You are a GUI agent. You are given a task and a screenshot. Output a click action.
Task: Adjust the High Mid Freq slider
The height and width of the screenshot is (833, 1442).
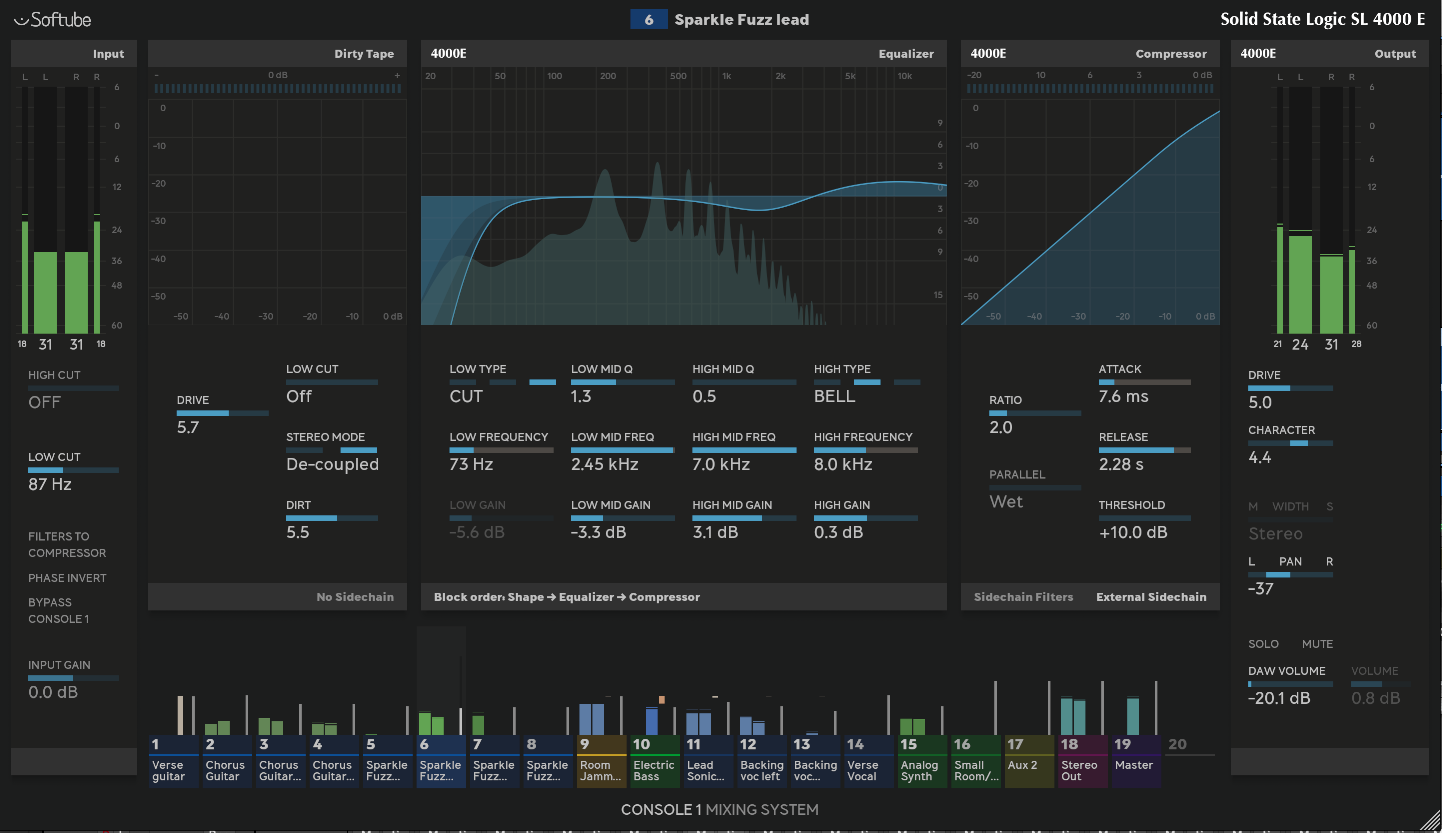point(745,450)
